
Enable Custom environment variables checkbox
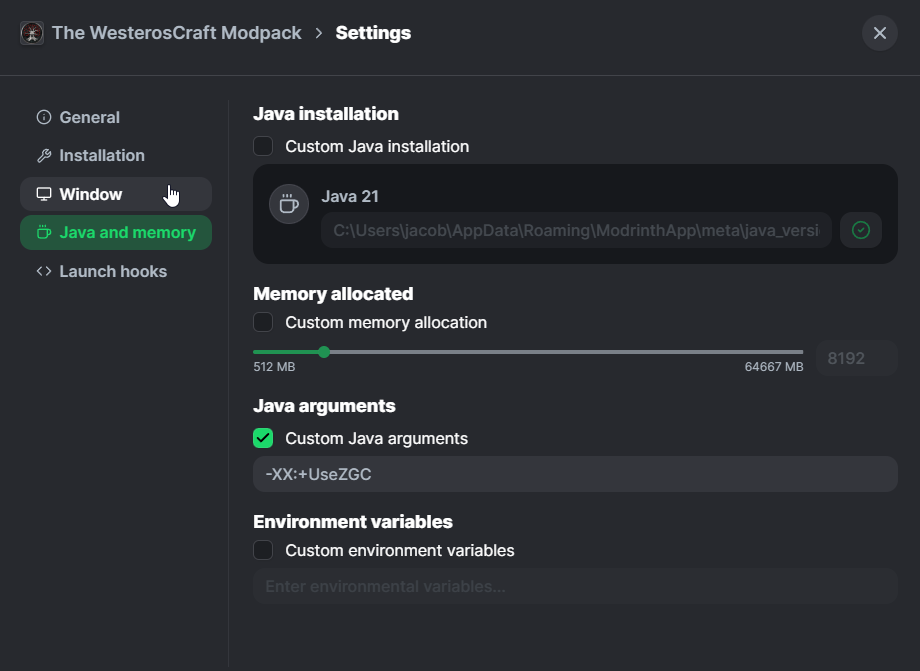[x=263, y=550]
